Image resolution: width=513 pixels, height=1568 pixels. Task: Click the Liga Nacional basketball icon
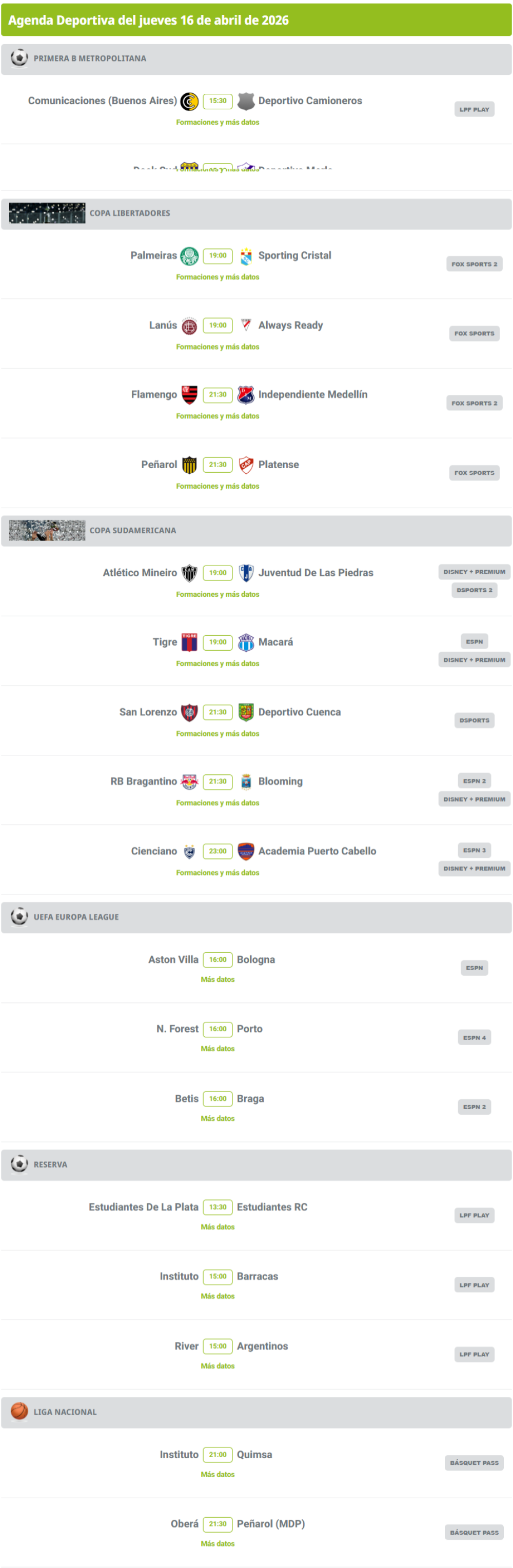click(x=19, y=1411)
